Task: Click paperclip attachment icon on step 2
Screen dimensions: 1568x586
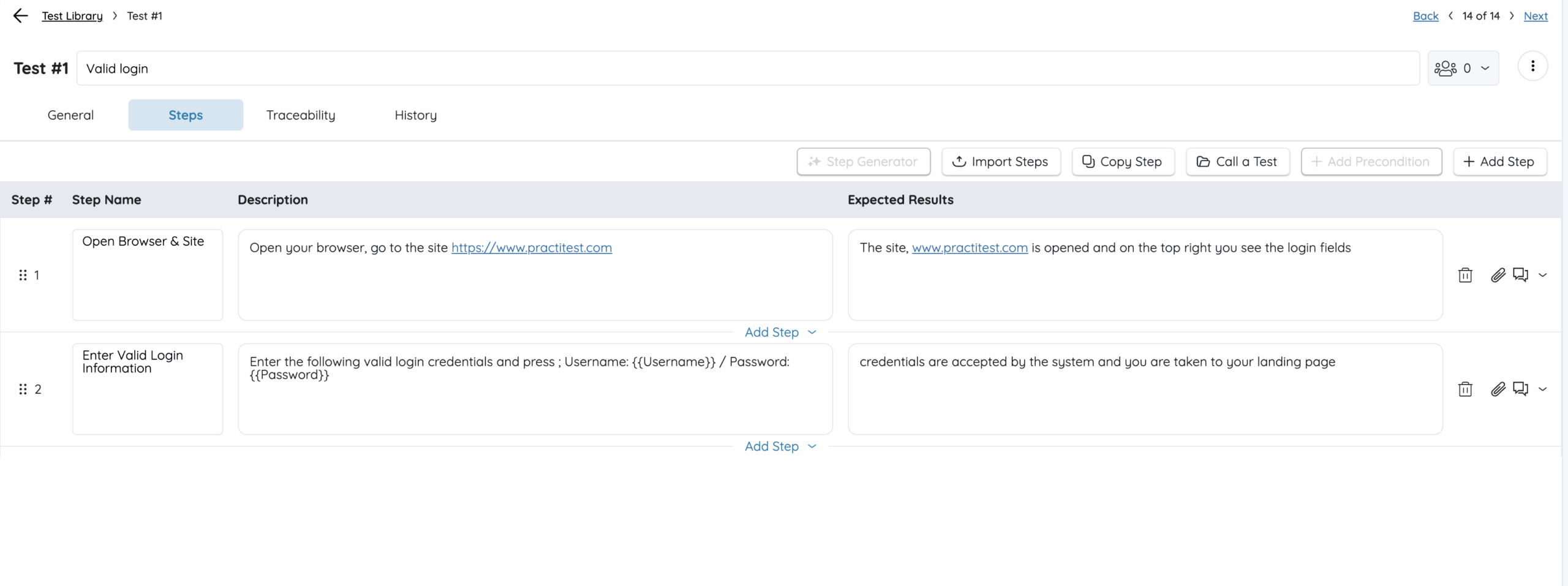Action: [1498, 389]
